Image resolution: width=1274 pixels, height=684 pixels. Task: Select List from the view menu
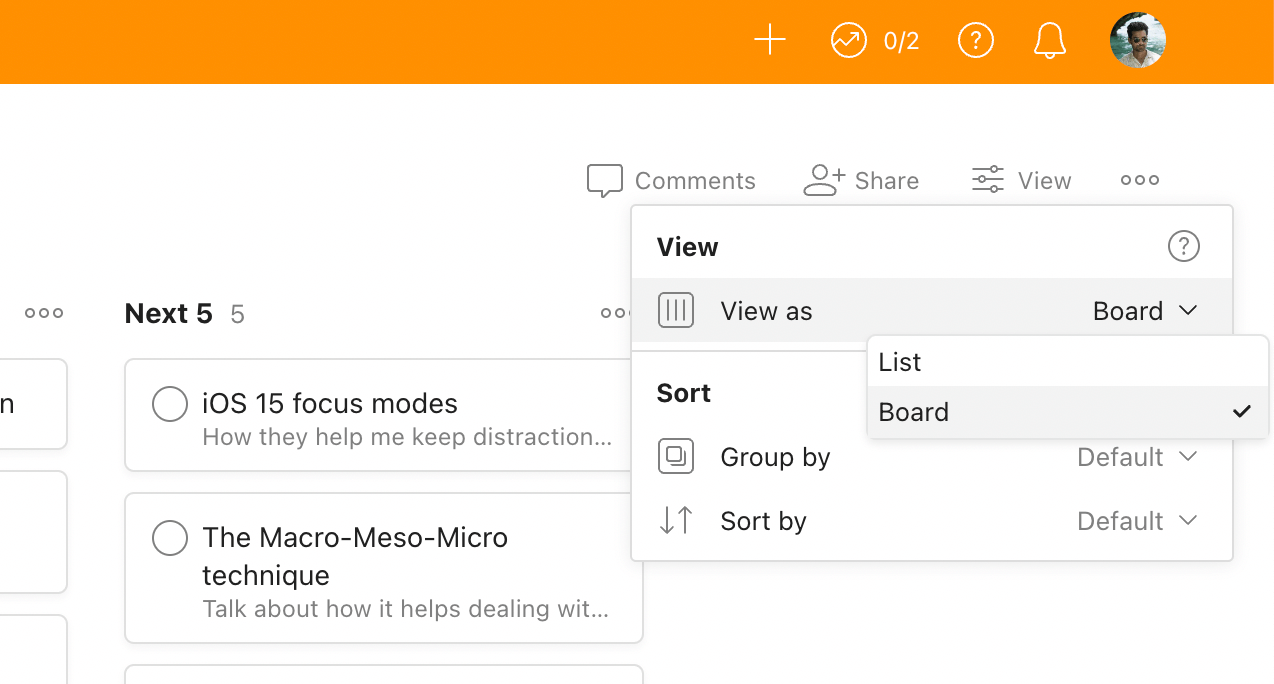(900, 362)
